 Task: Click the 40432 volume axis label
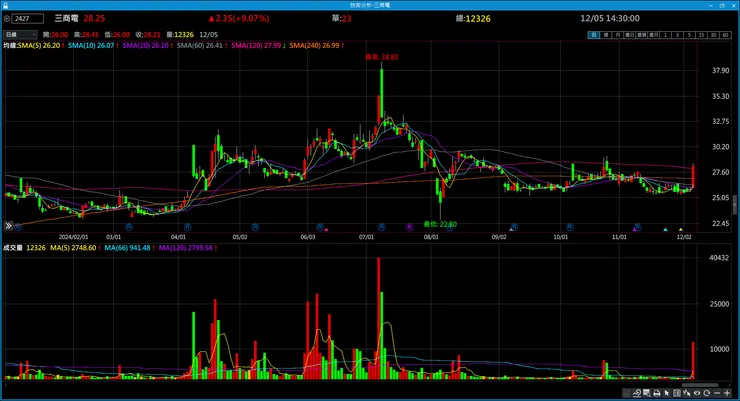[x=719, y=258]
